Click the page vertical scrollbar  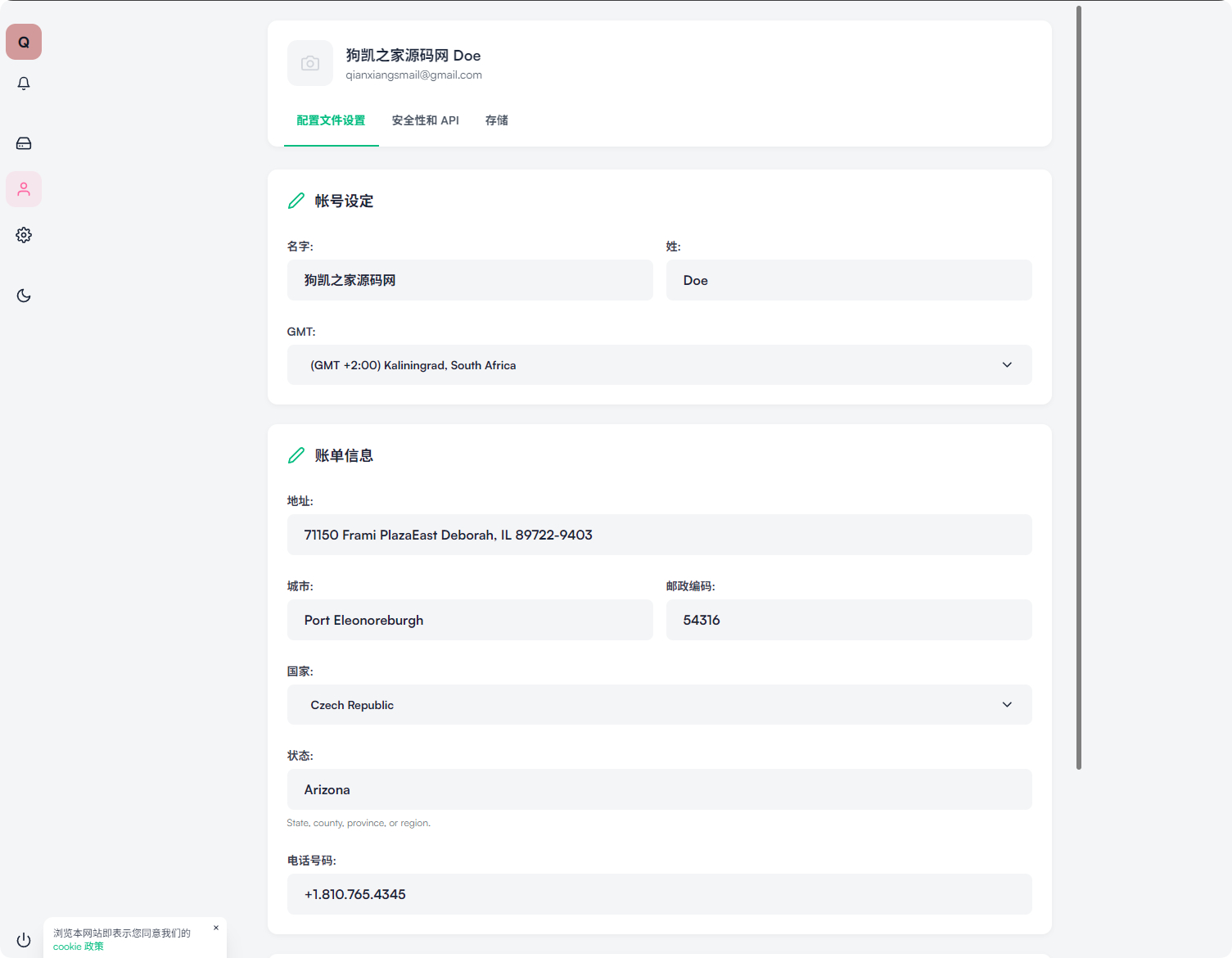click(1079, 387)
